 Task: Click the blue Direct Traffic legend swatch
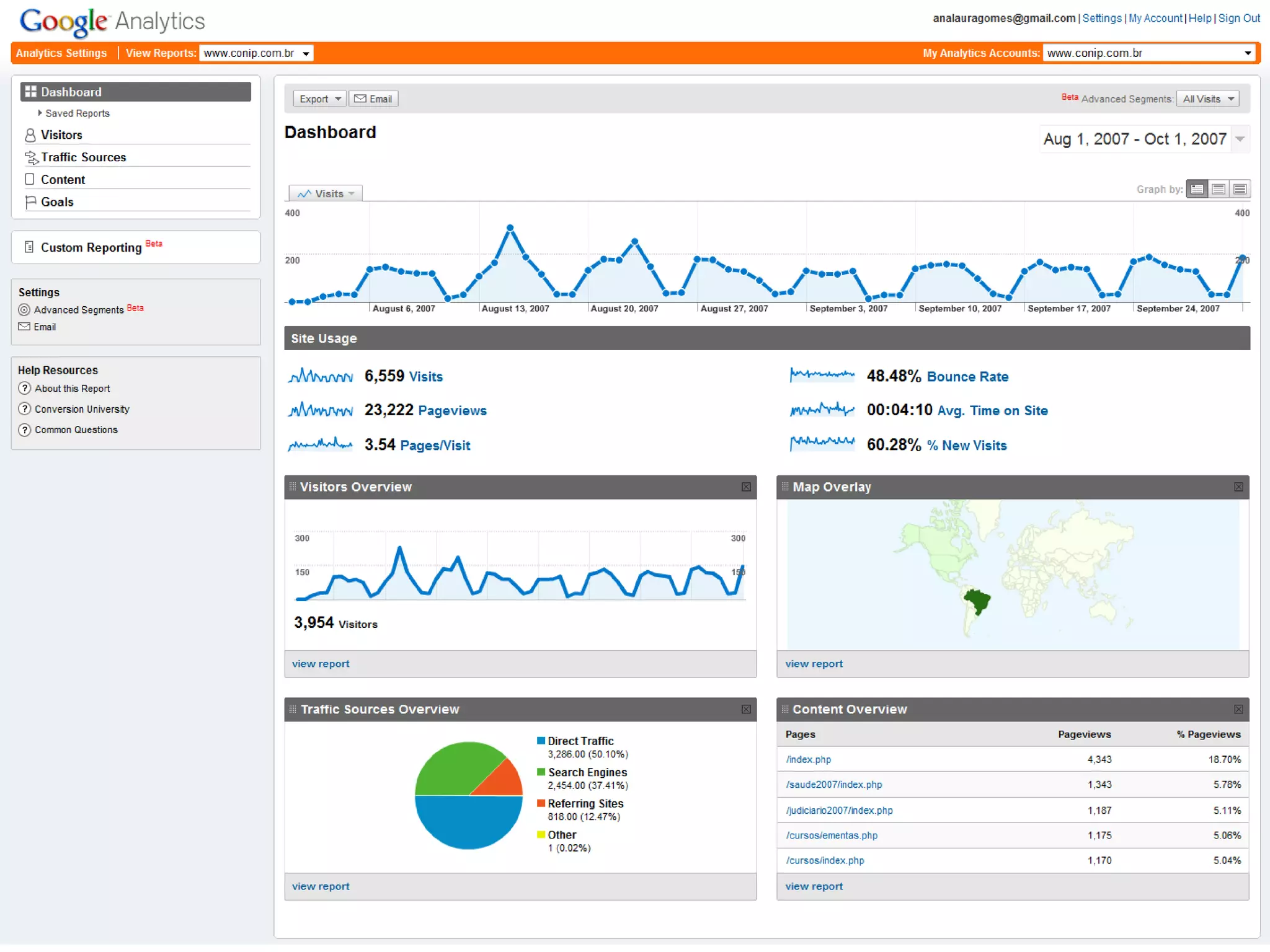coord(541,741)
